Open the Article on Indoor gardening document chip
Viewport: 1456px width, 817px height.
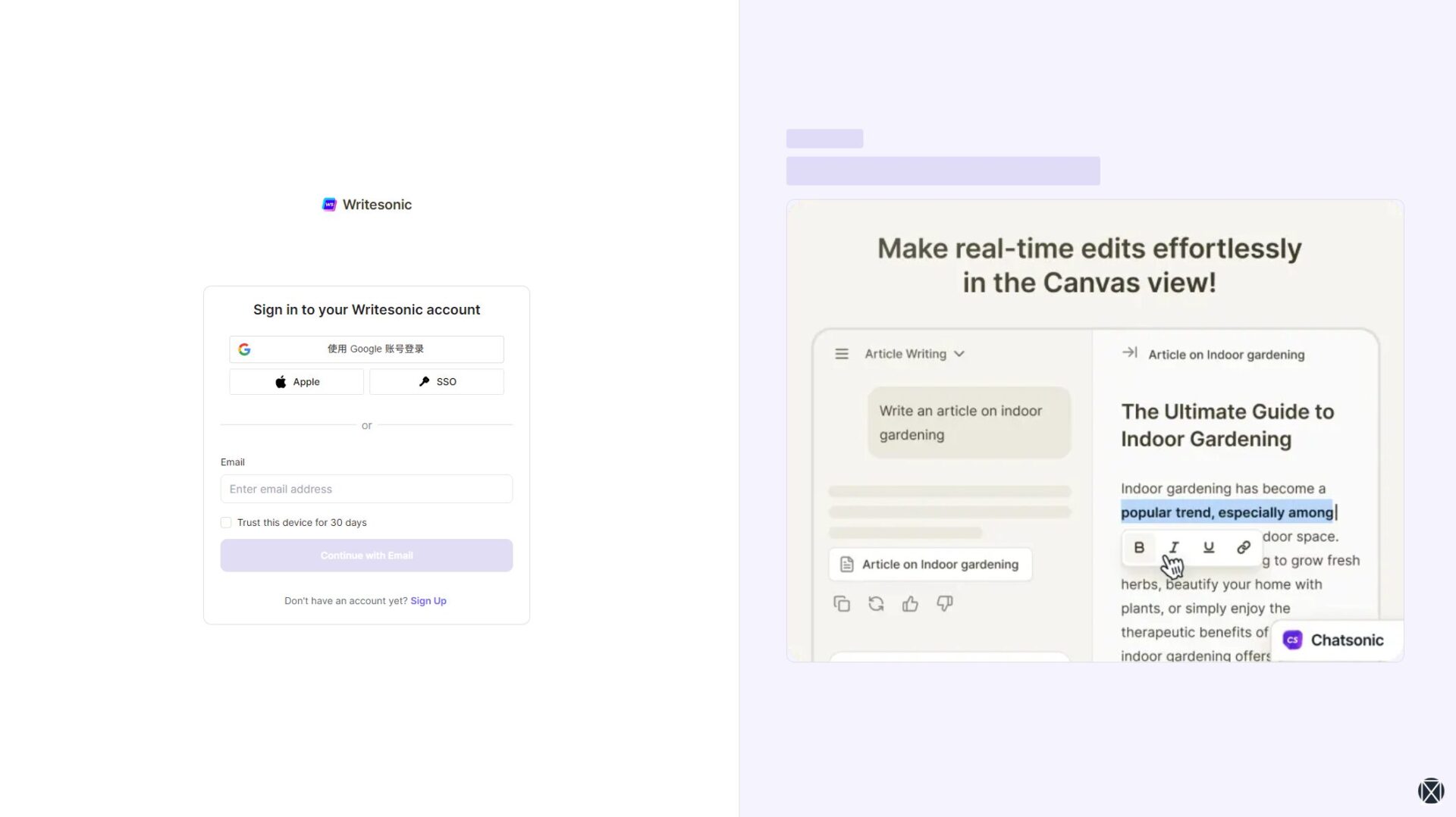tap(930, 565)
